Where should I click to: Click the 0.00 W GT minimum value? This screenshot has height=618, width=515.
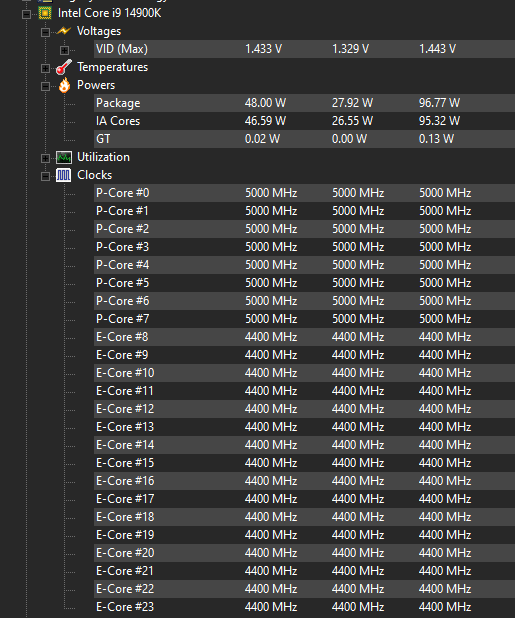(x=350, y=139)
